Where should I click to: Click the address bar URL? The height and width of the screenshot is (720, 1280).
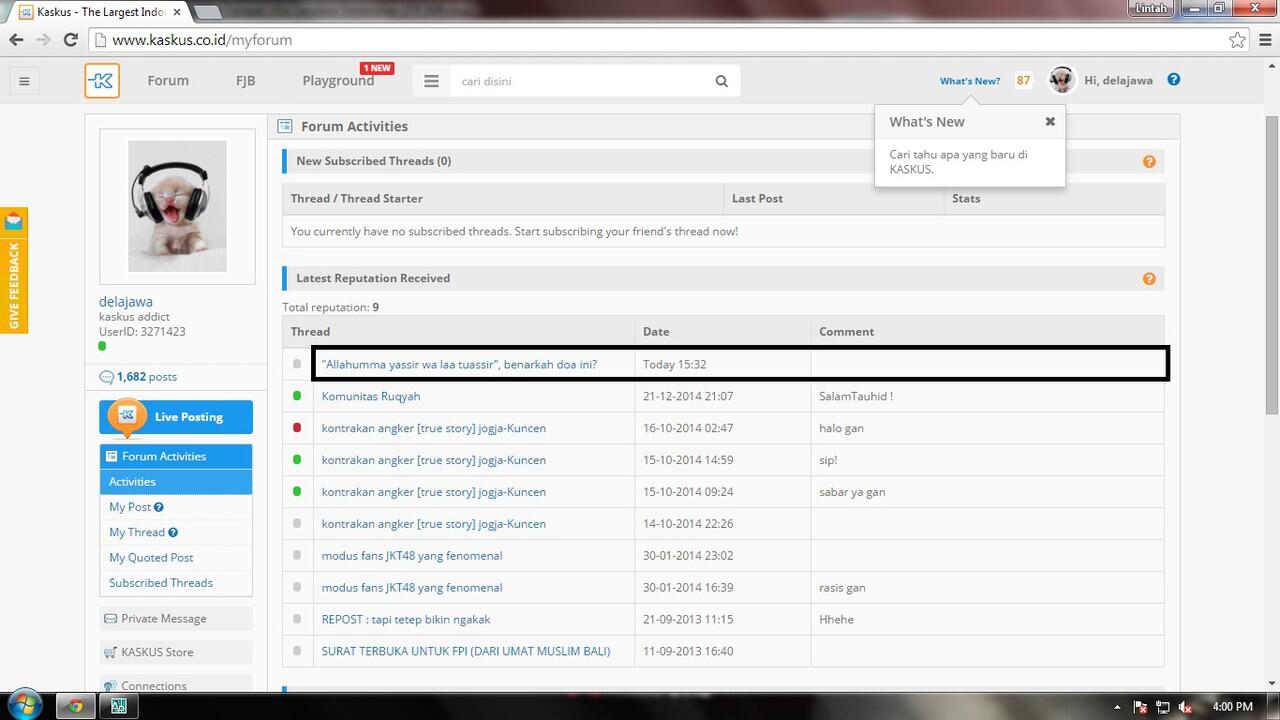[202, 40]
